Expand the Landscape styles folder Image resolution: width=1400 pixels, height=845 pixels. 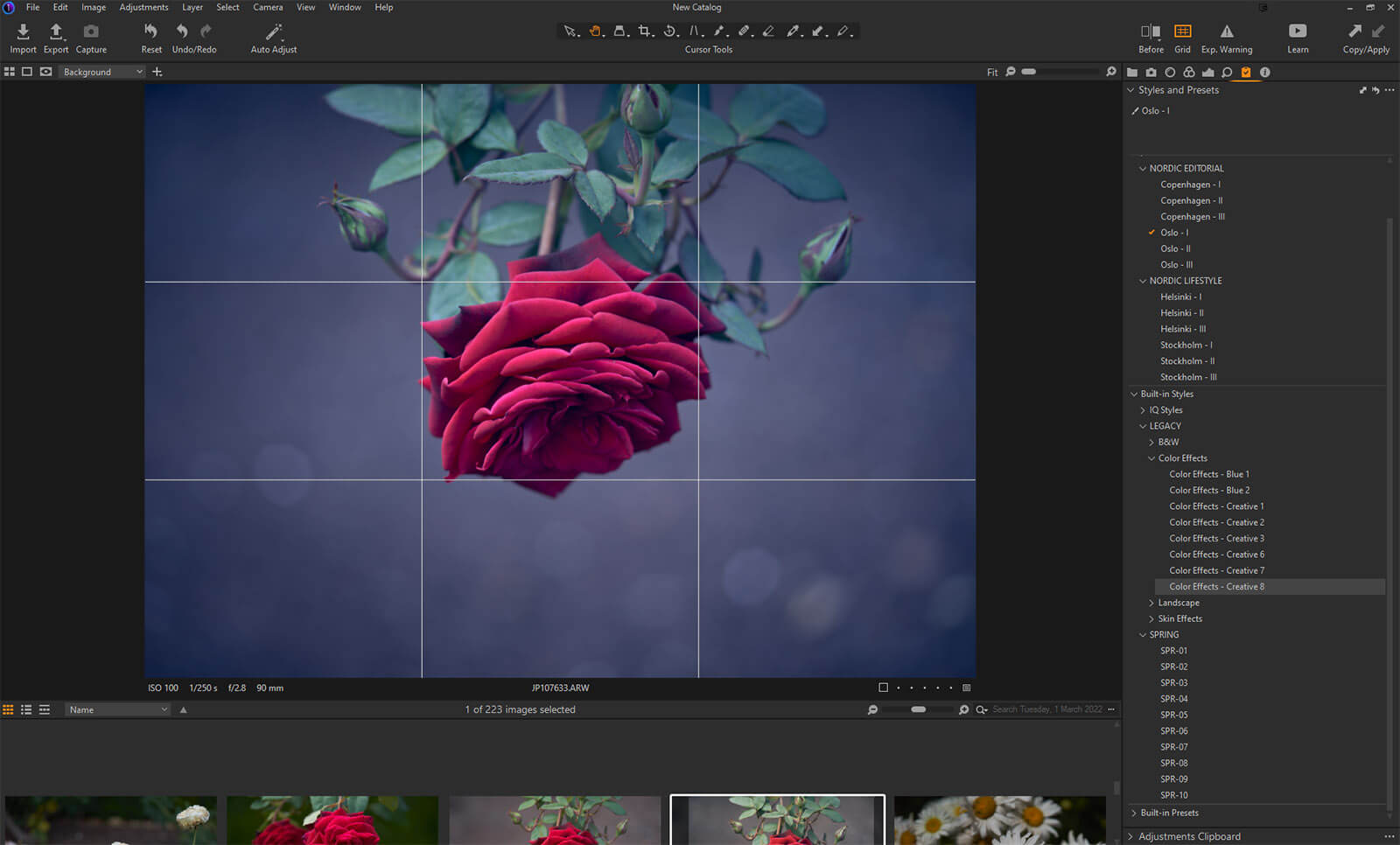coord(1151,603)
